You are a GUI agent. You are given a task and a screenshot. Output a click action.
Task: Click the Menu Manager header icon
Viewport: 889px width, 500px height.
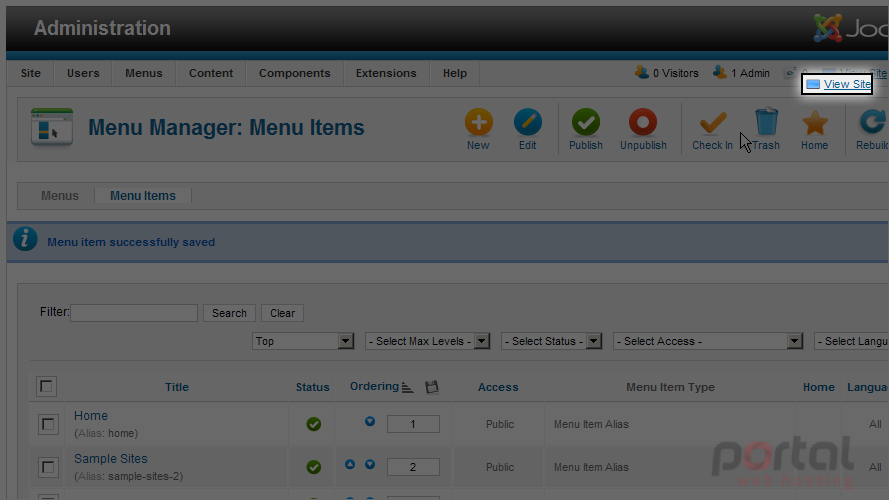click(x=52, y=127)
